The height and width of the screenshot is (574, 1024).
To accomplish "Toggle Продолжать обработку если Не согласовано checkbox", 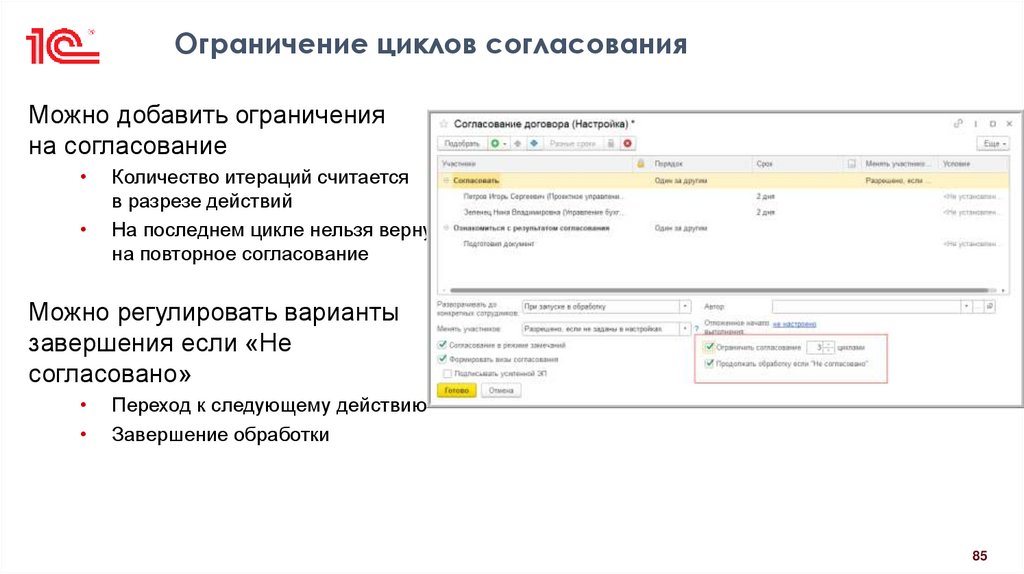I will click(709, 364).
